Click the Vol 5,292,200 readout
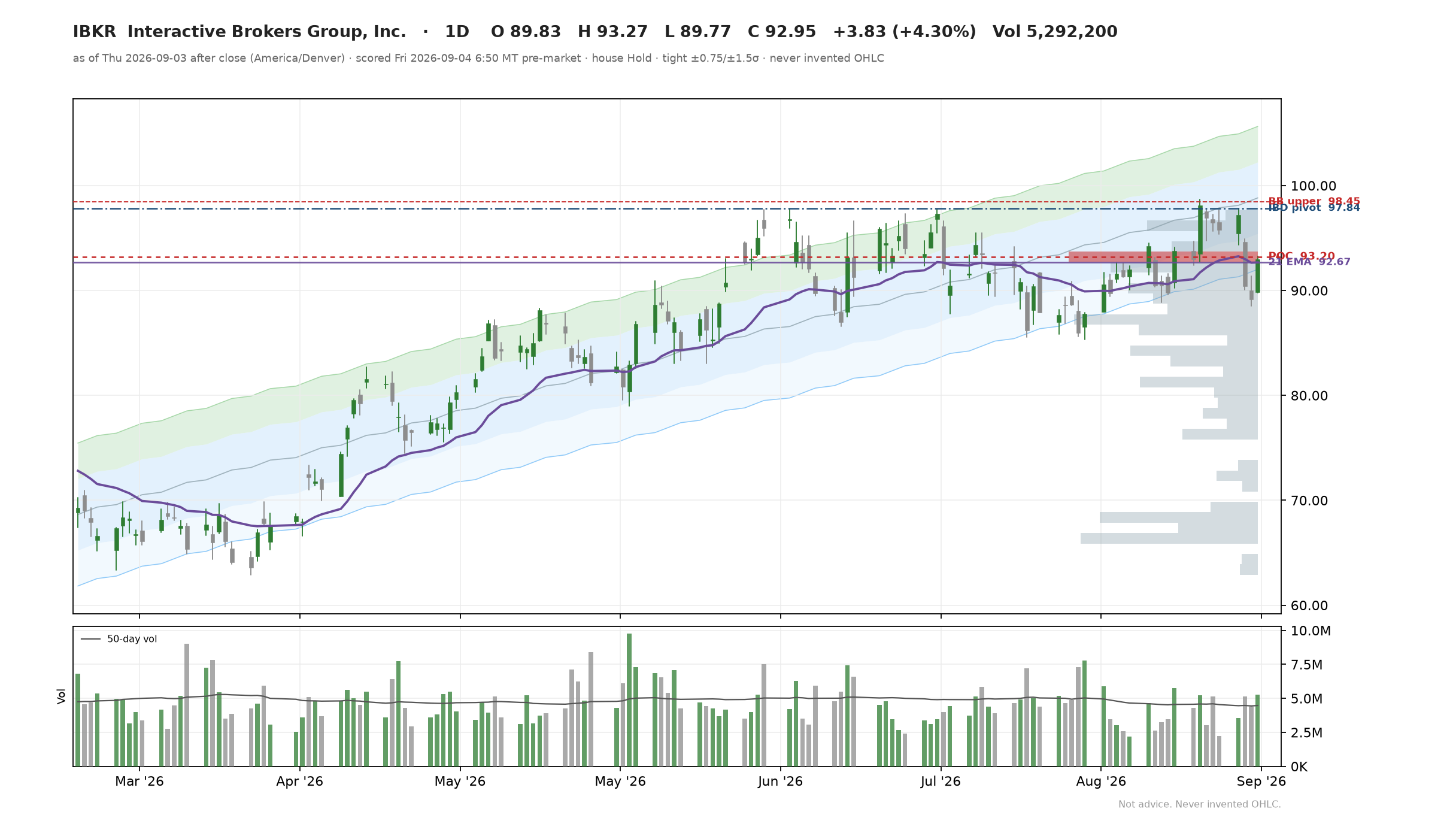The image size is (1456, 824). [x=1055, y=32]
